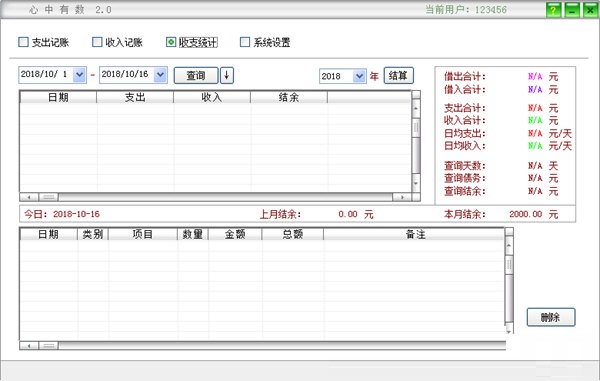
Task: Open the 2018 year dropdown
Action: coord(359,76)
